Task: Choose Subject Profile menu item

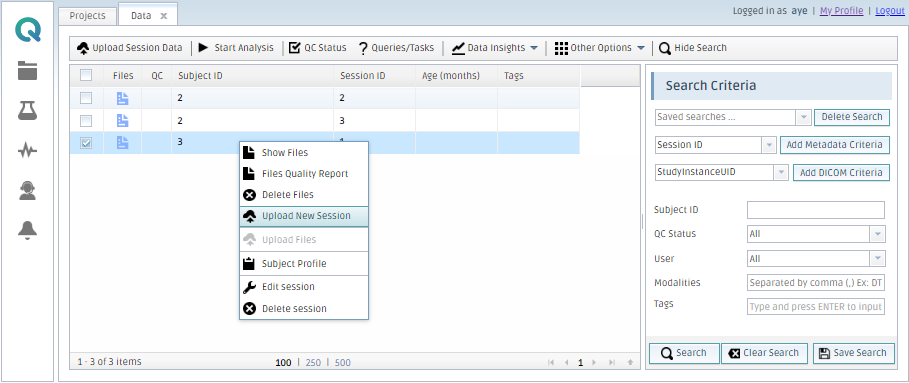Action: (x=304, y=264)
